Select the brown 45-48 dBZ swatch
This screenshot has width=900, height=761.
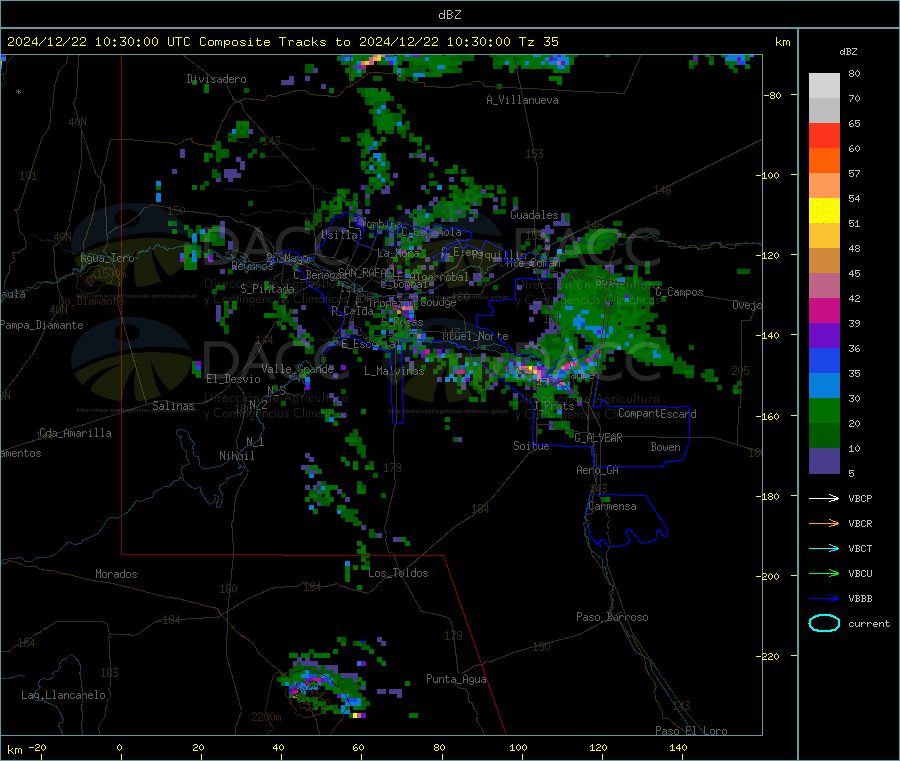824,261
